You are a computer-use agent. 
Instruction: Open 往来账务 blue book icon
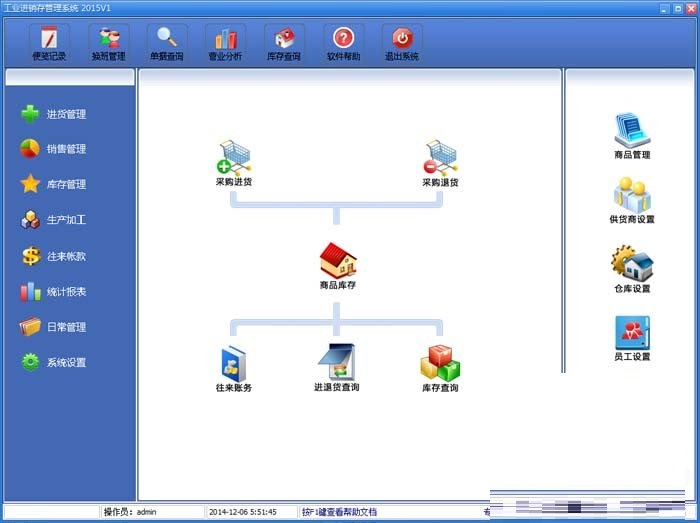[234, 369]
